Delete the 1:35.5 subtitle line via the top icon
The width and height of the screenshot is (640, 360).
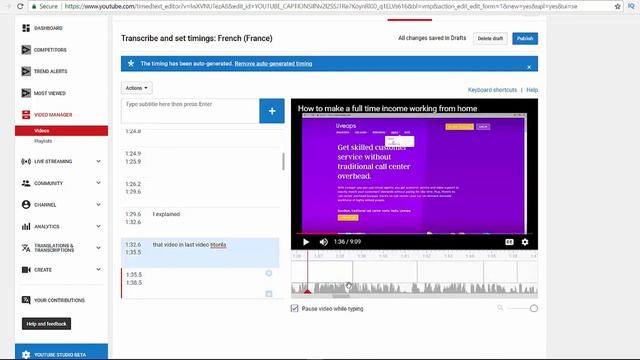click(x=269, y=273)
